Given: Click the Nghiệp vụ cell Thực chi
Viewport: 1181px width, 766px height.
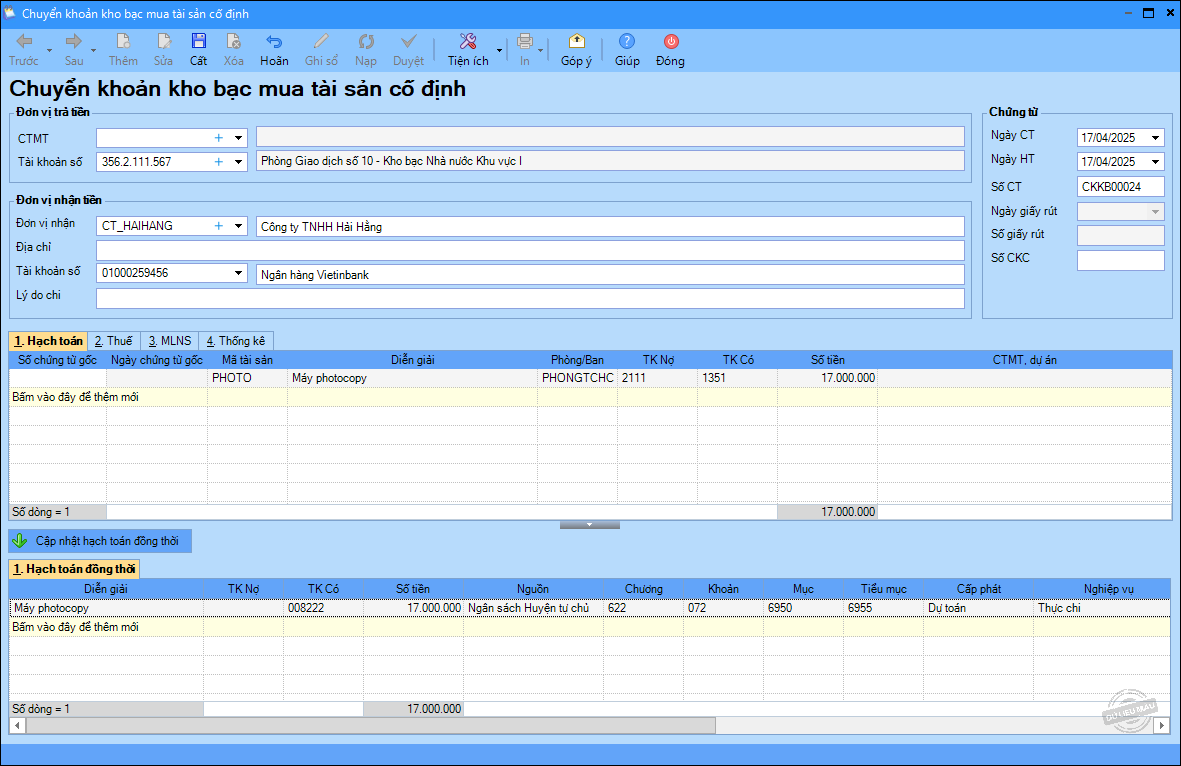Looking at the screenshot, I should click(1102, 608).
